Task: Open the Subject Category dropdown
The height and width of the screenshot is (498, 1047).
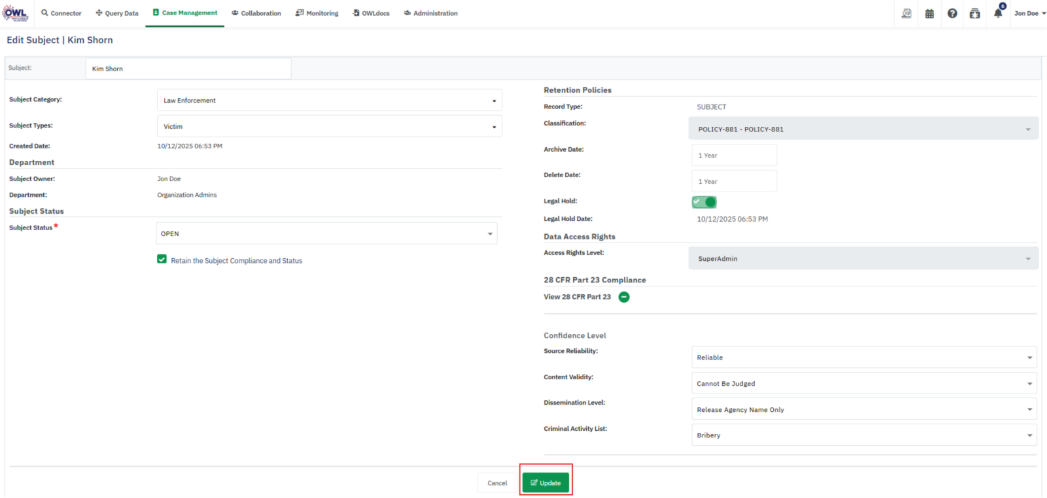Action: pyautogui.click(x=329, y=100)
